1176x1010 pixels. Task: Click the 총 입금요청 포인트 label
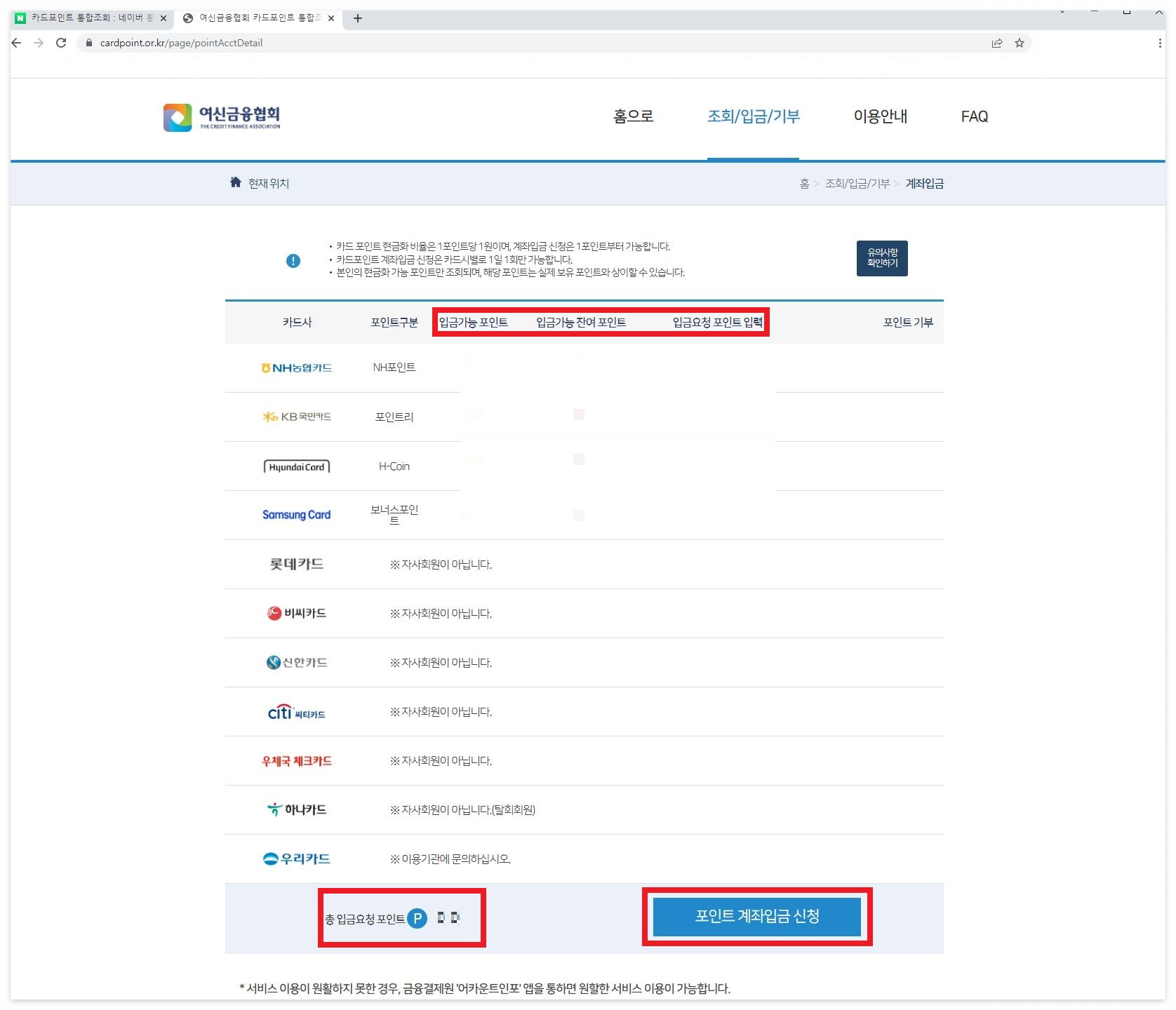tap(365, 919)
